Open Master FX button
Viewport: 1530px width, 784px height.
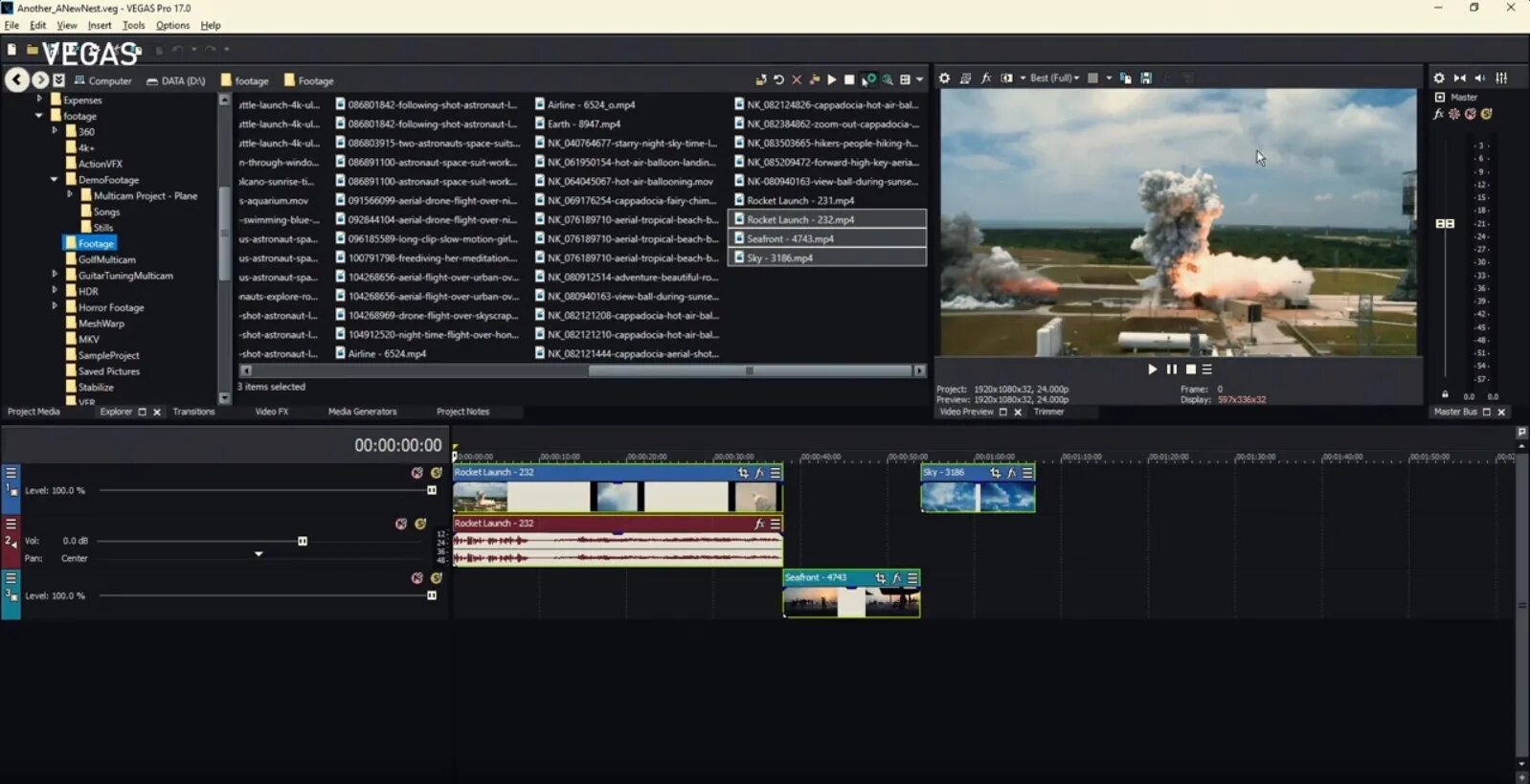[x=1438, y=114]
